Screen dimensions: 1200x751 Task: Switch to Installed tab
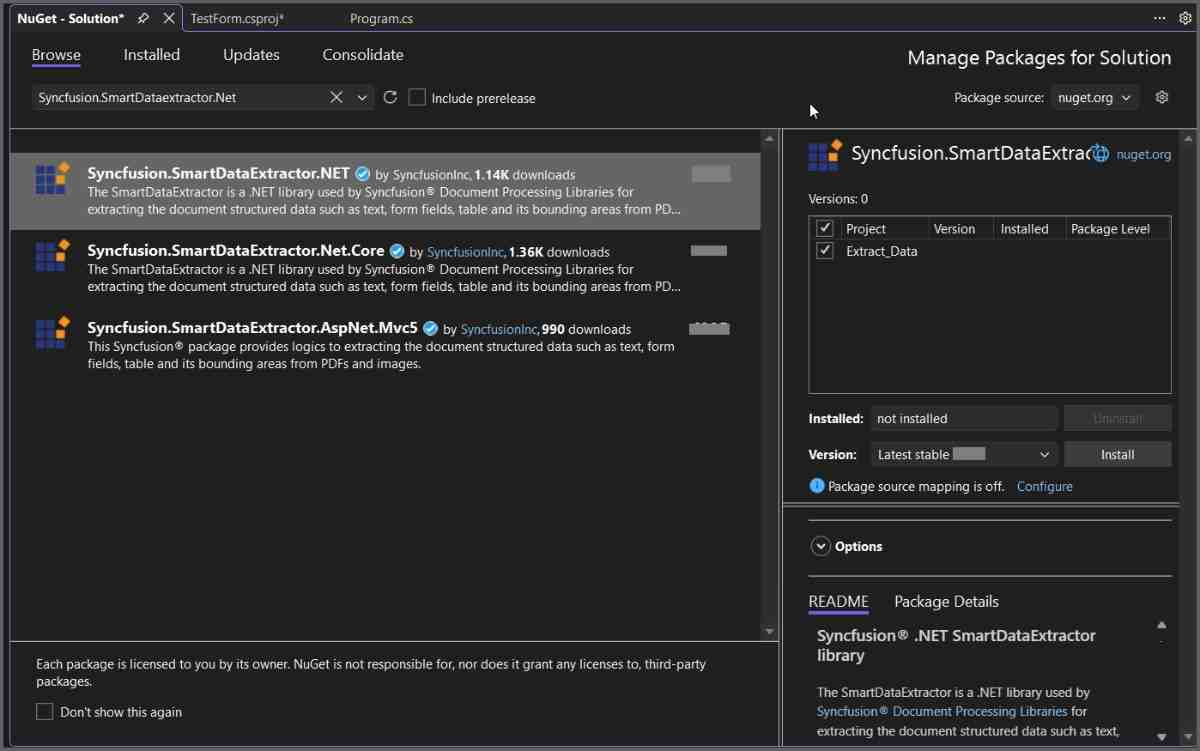152,55
